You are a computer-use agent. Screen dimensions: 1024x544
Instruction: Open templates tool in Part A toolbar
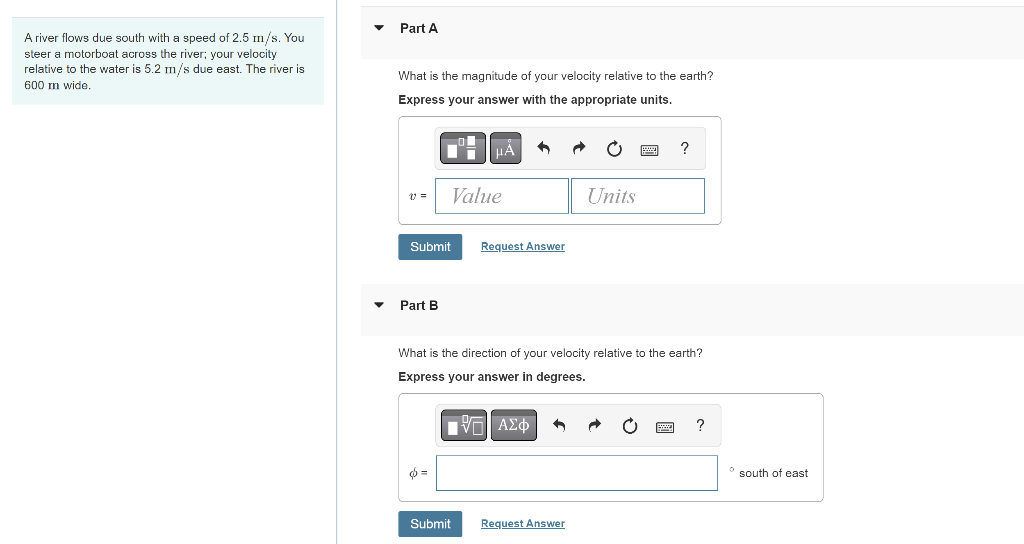[x=463, y=148]
